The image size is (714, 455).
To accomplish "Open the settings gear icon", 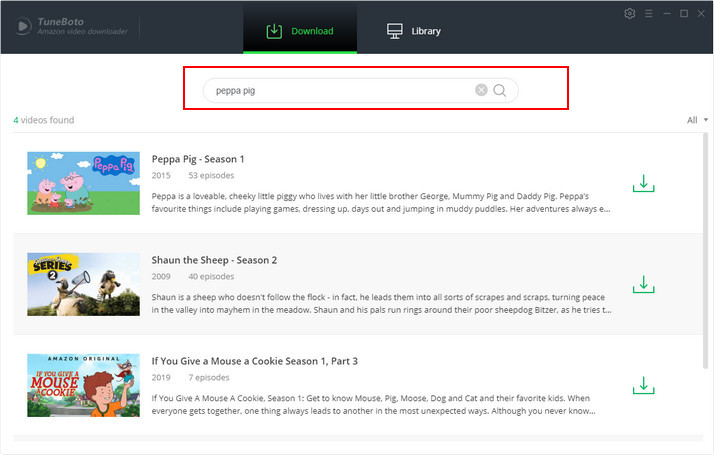I will [630, 14].
